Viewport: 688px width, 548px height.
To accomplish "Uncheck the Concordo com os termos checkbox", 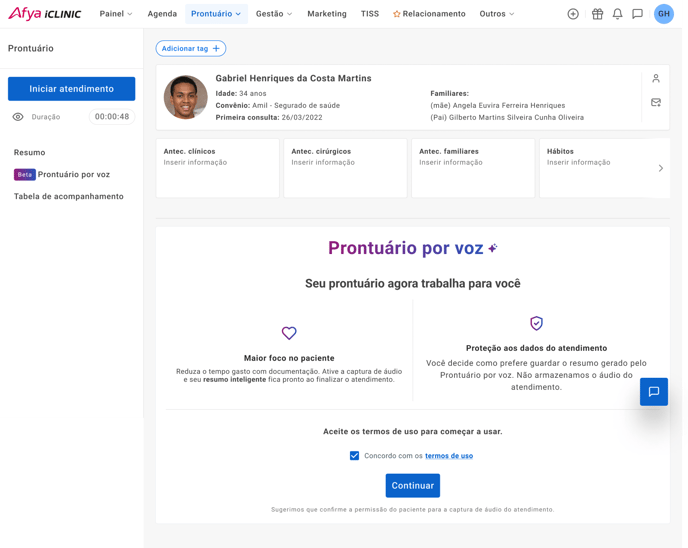I will (x=354, y=455).
